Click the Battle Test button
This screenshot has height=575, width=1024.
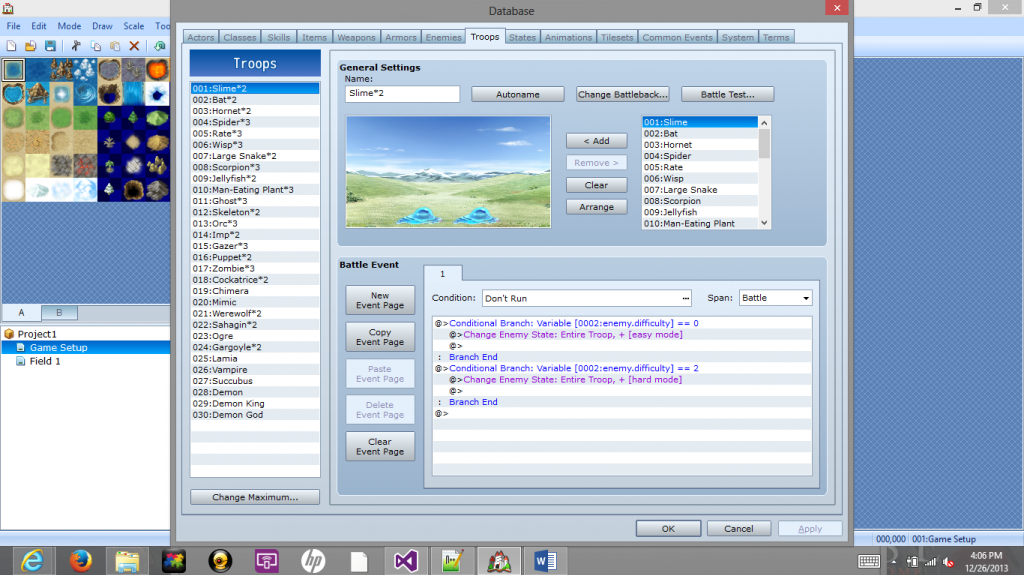727,94
